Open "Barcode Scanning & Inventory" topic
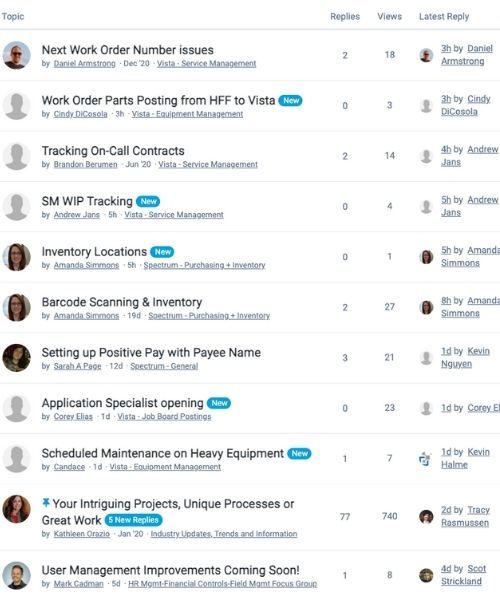The height and width of the screenshot is (600, 500). 122,302
